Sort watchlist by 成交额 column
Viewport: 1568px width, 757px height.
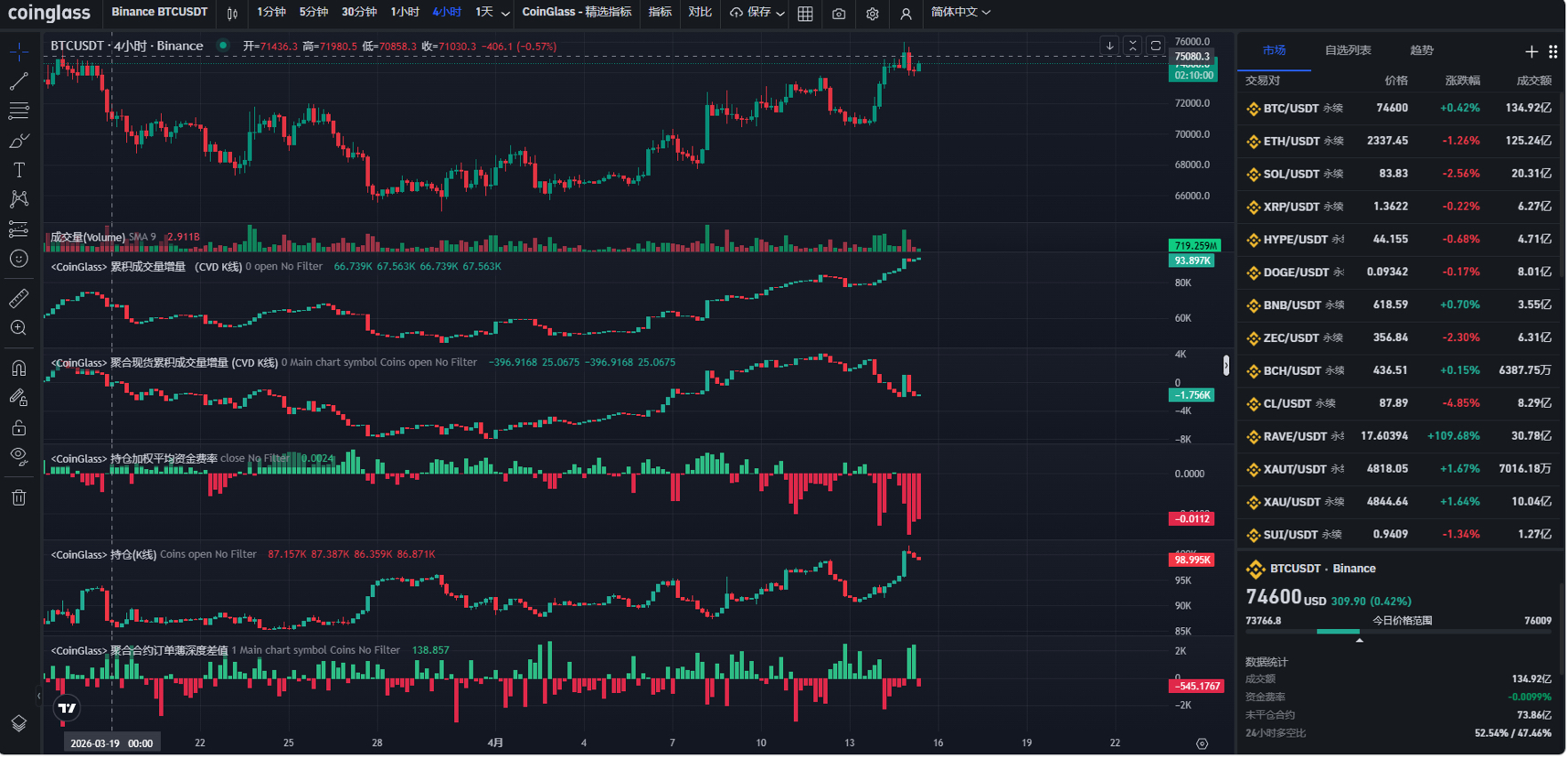click(x=1533, y=80)
